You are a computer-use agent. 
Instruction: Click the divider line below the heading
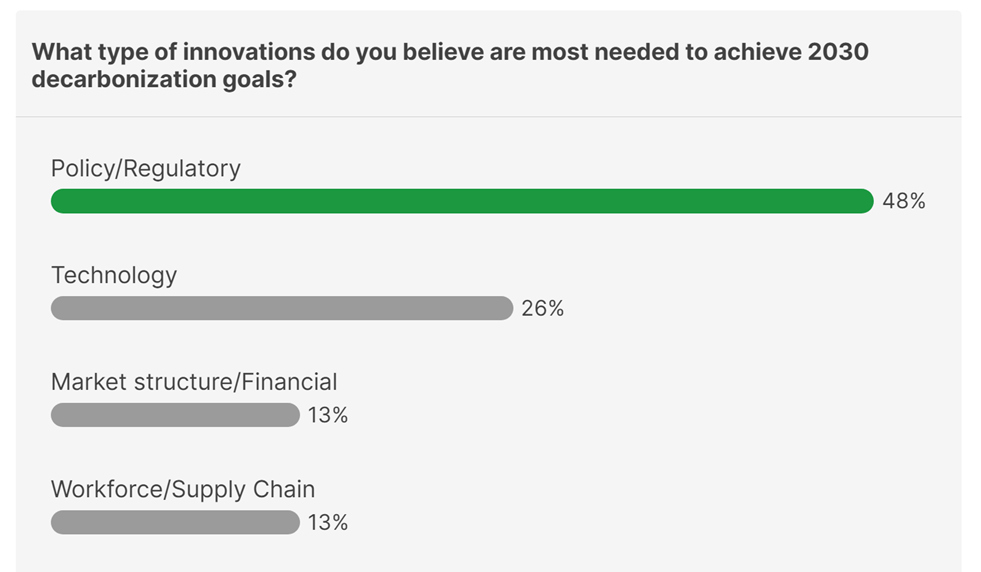coord(489,116)
